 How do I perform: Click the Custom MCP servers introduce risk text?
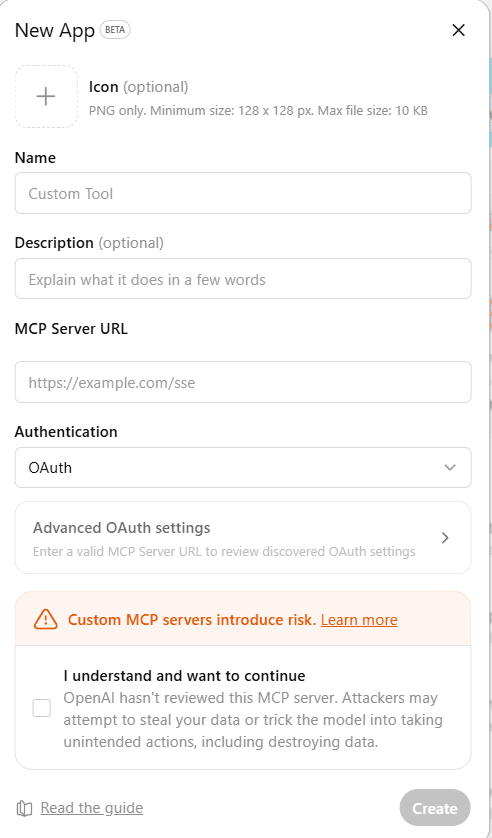point(192,620)
